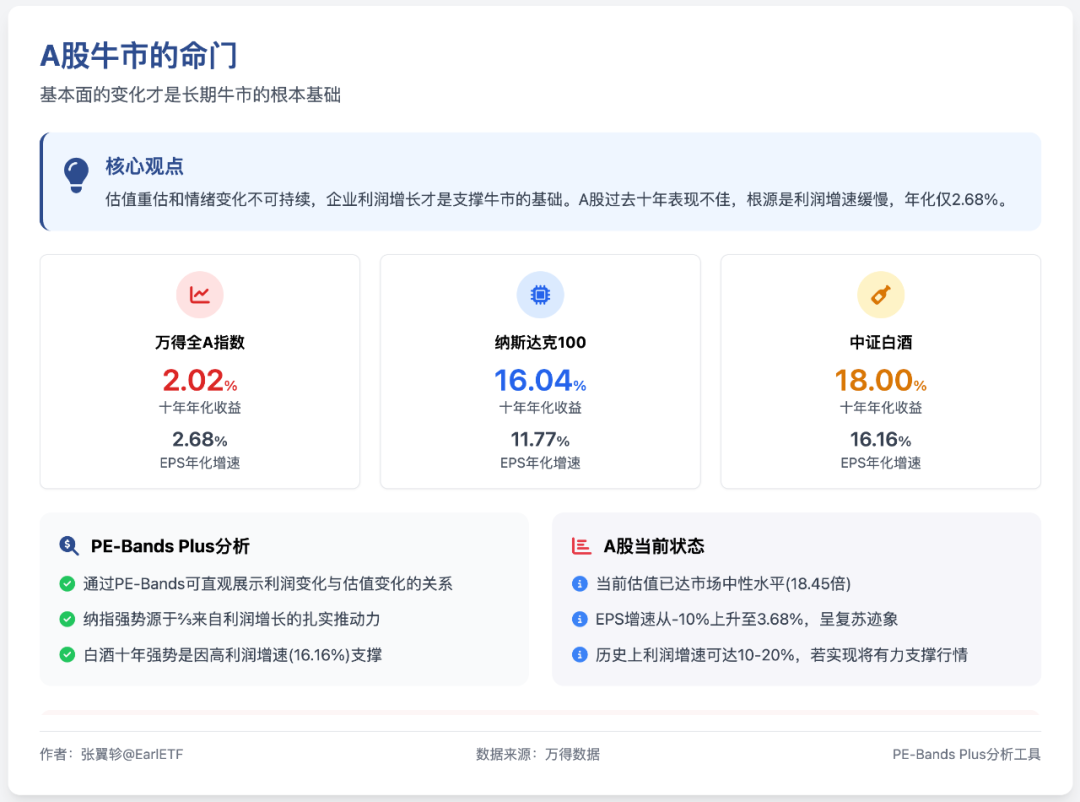Click the 中证白酒 card title
Image resolution: width=1080 pixels, height=802 pixels.
(880, 342)
